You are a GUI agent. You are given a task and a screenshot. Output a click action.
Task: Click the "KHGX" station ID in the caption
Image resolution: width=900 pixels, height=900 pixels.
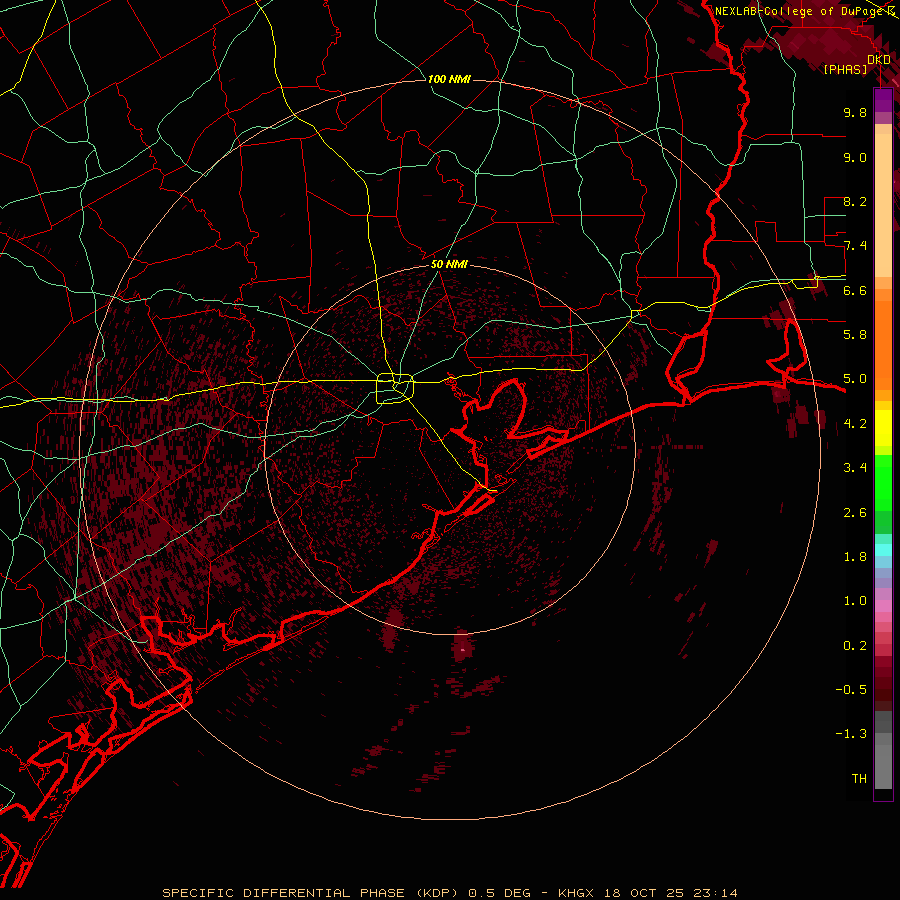pos(575,893)
